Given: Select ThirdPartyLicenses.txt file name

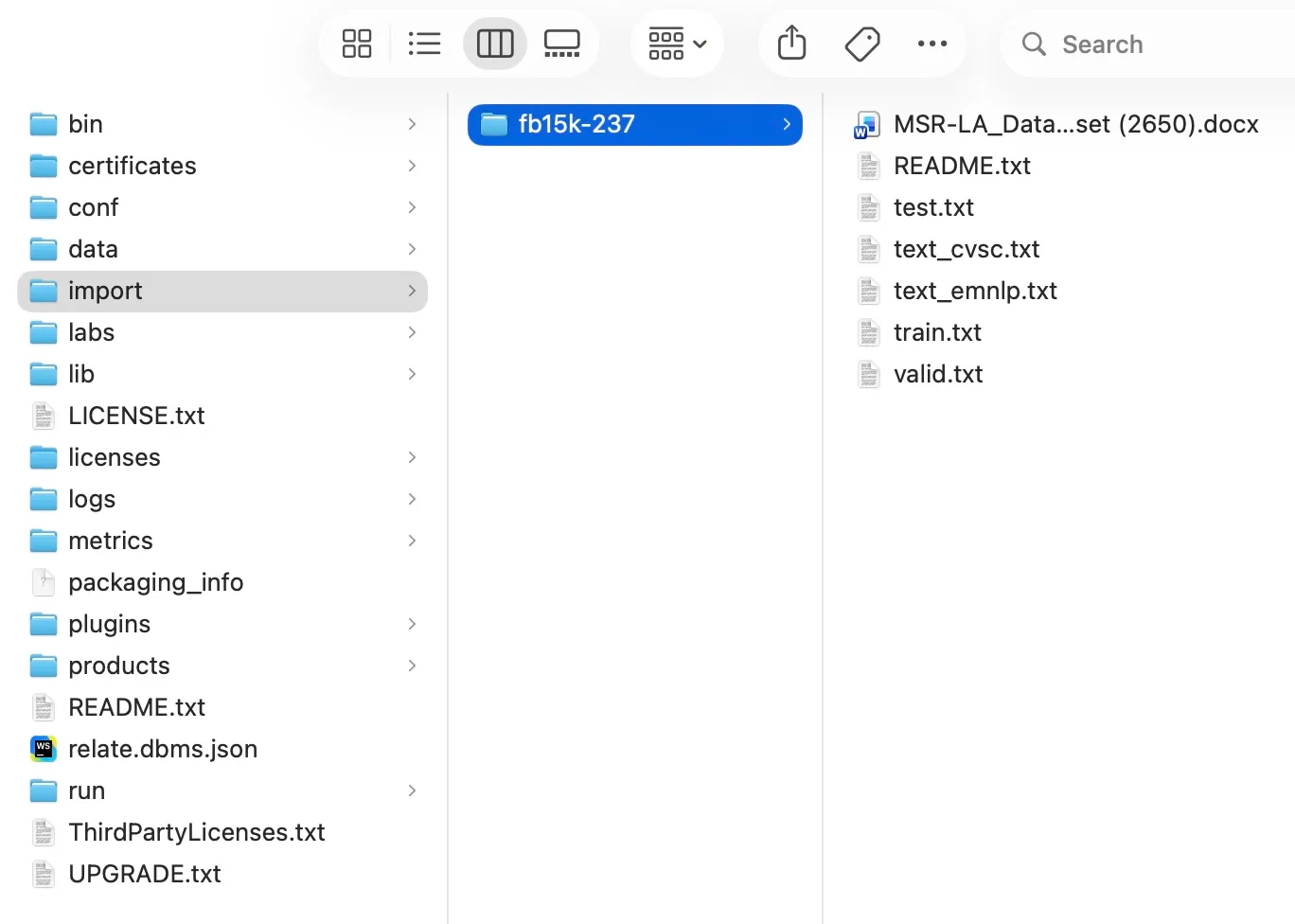Looking at the screenshot, I should (197, 832).
